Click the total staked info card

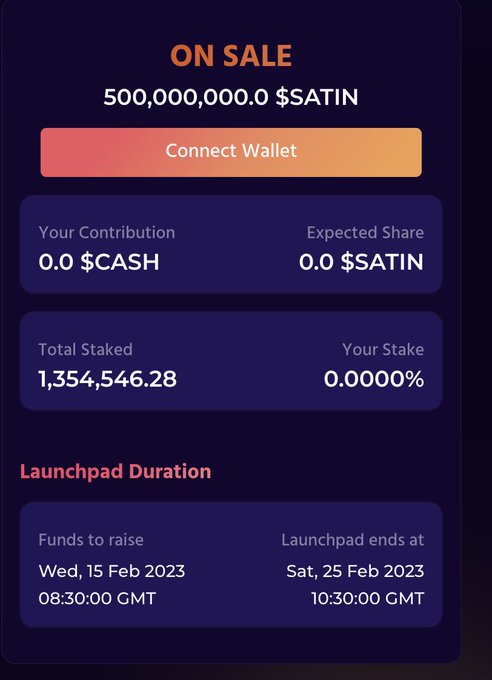[x=231, y=361]
